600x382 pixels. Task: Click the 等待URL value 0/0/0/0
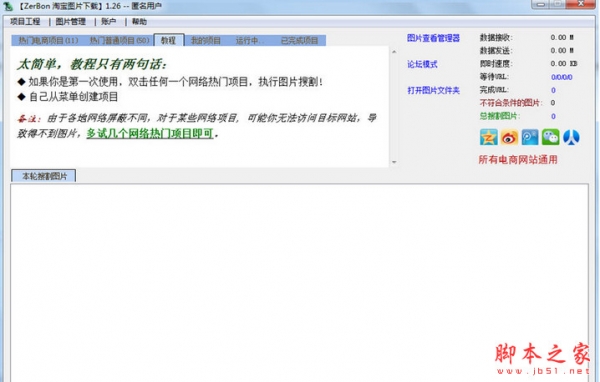tap(562, 77)
